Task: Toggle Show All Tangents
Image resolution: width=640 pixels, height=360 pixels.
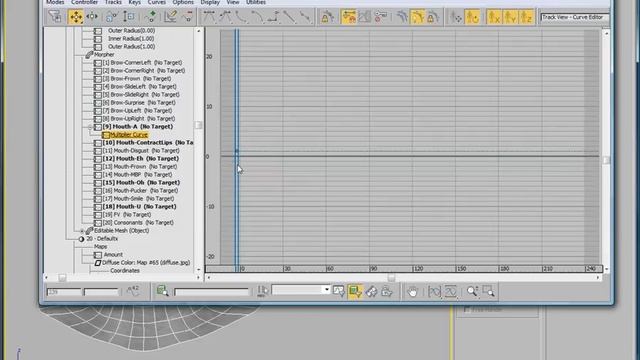Action: 402,17
